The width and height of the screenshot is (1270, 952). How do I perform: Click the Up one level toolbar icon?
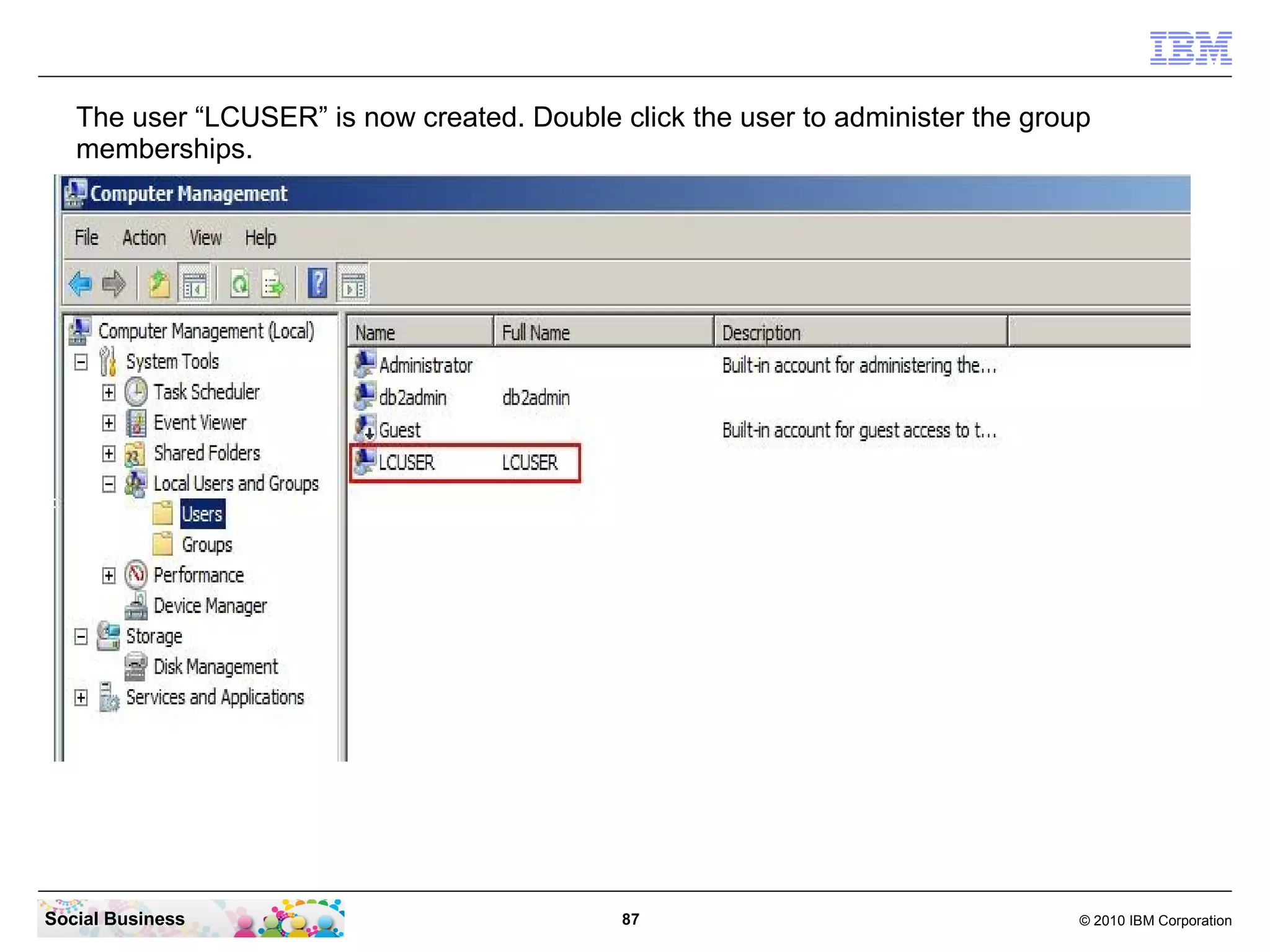point(159,284)
